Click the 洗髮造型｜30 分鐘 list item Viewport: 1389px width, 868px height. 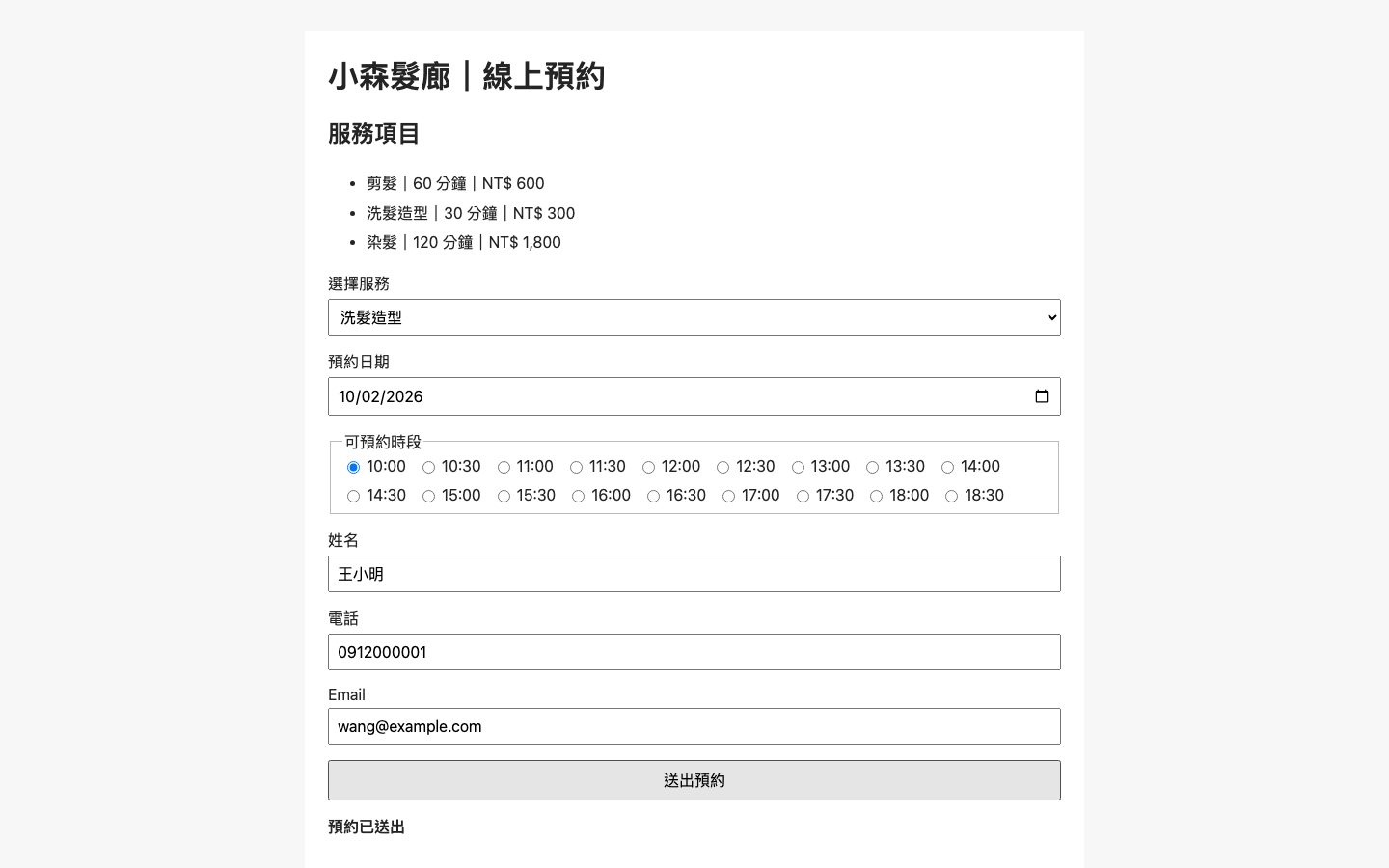pos(471,213)
